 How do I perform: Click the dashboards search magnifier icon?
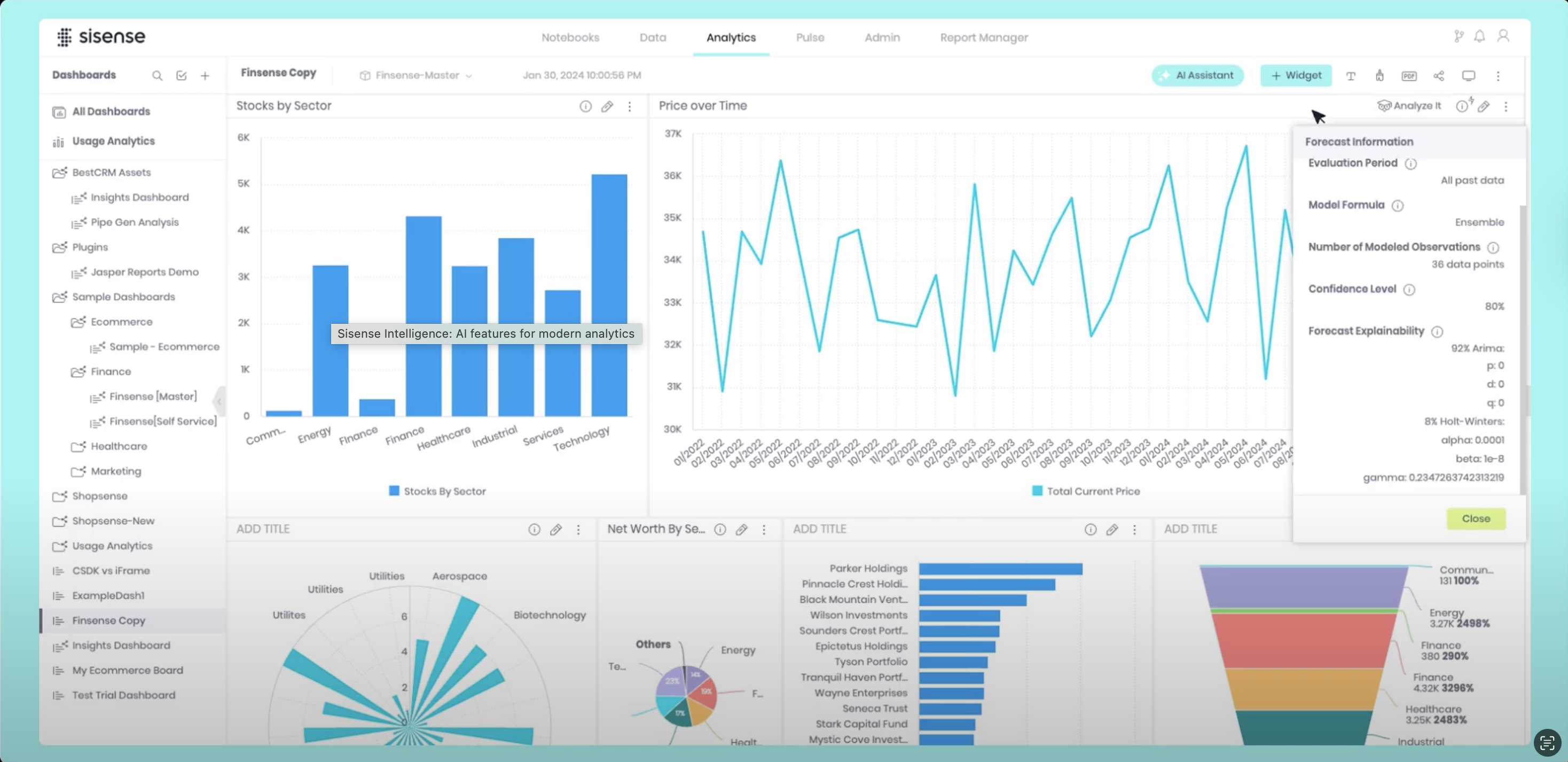tap(157, 75)
